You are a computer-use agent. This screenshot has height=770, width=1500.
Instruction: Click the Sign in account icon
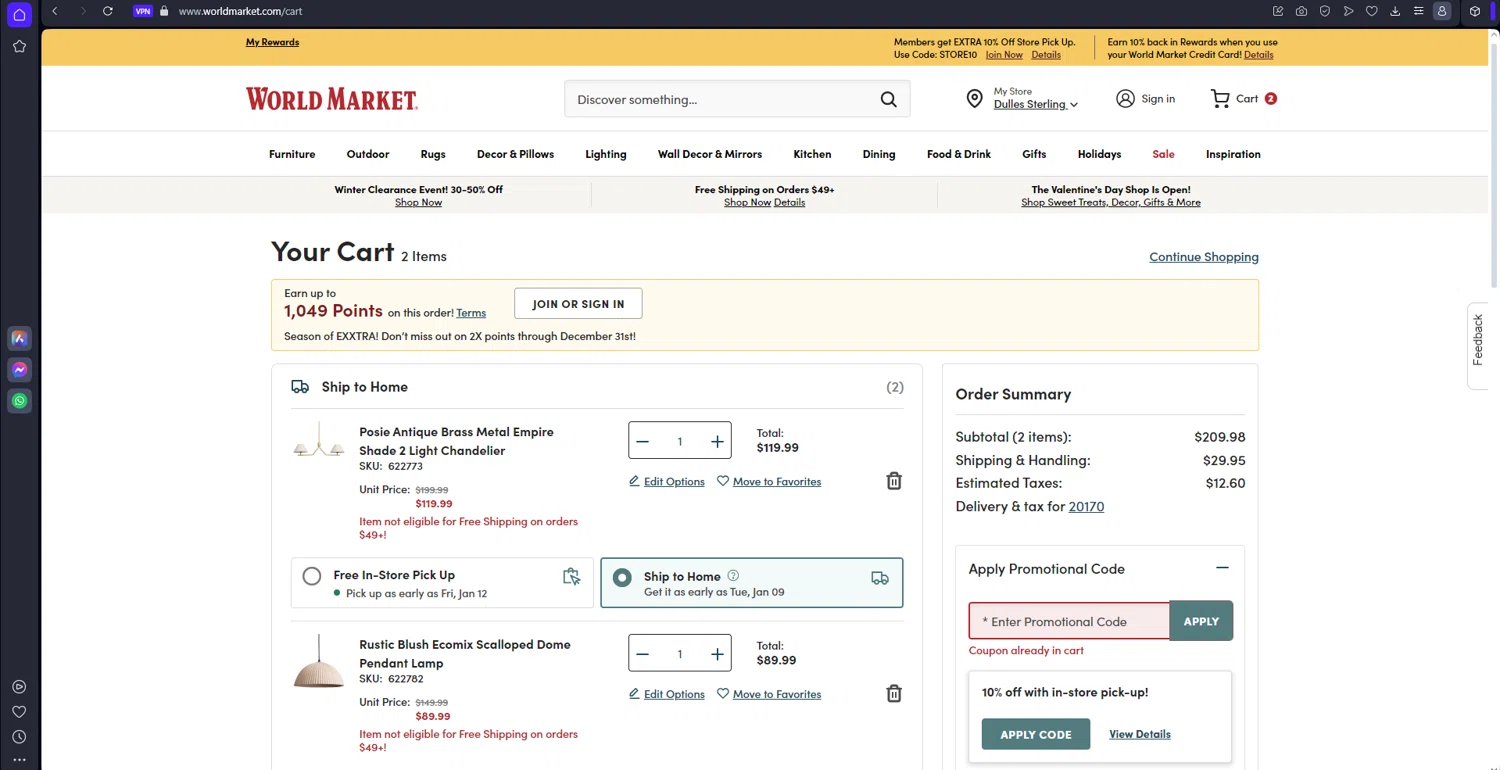1125,98
